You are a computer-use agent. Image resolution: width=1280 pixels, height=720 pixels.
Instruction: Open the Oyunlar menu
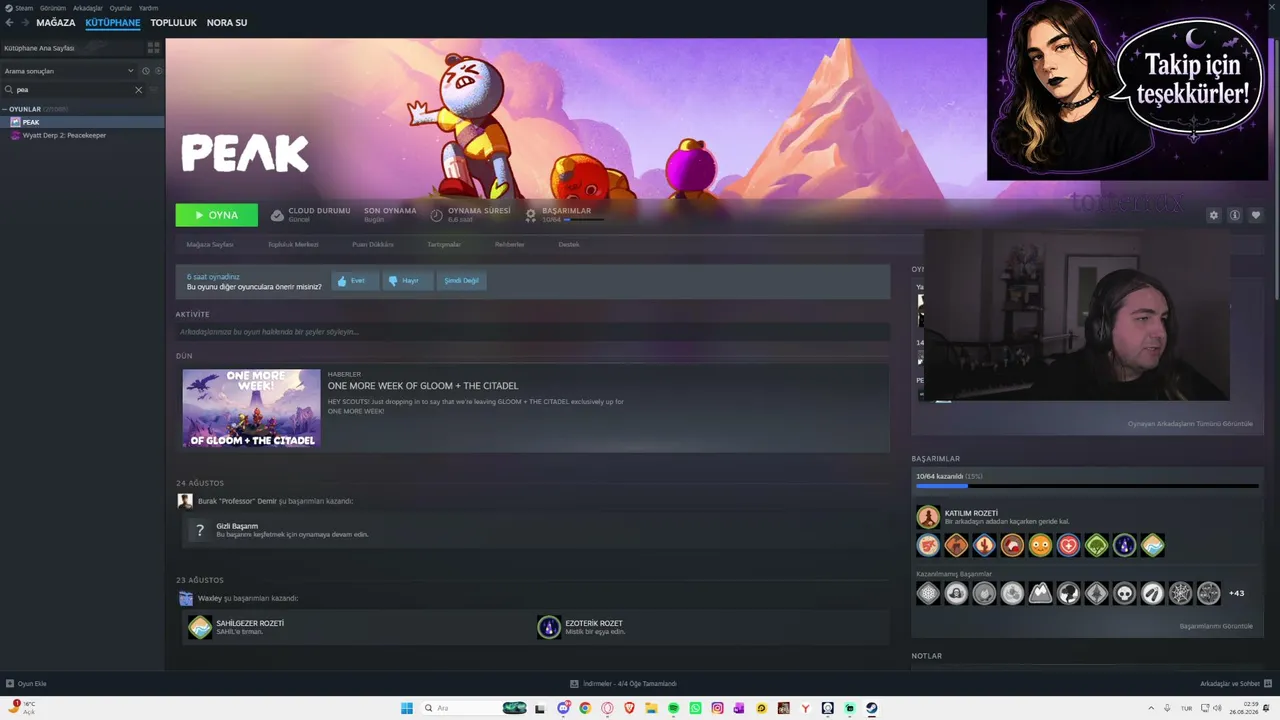(121, 8)
